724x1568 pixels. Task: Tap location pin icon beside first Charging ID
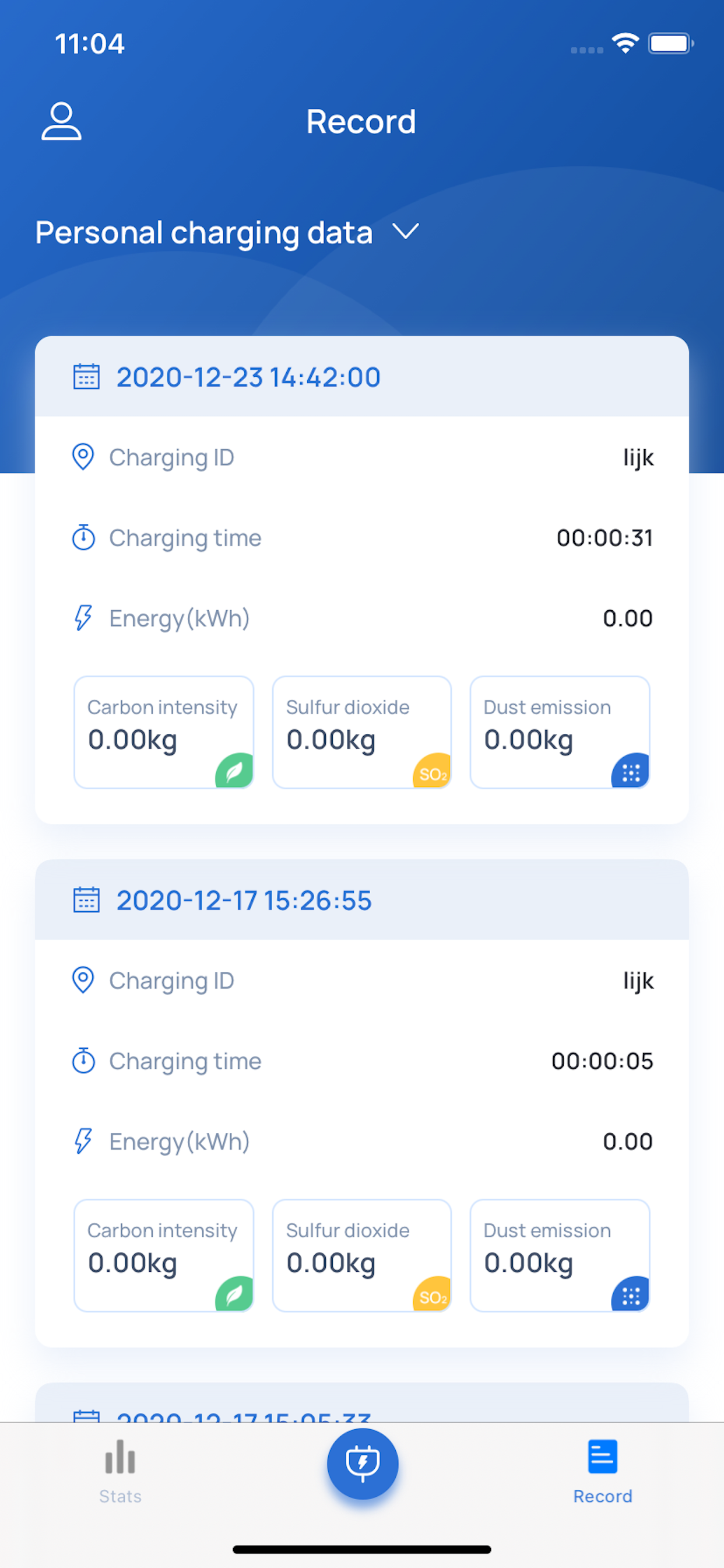tap(83, 457)
